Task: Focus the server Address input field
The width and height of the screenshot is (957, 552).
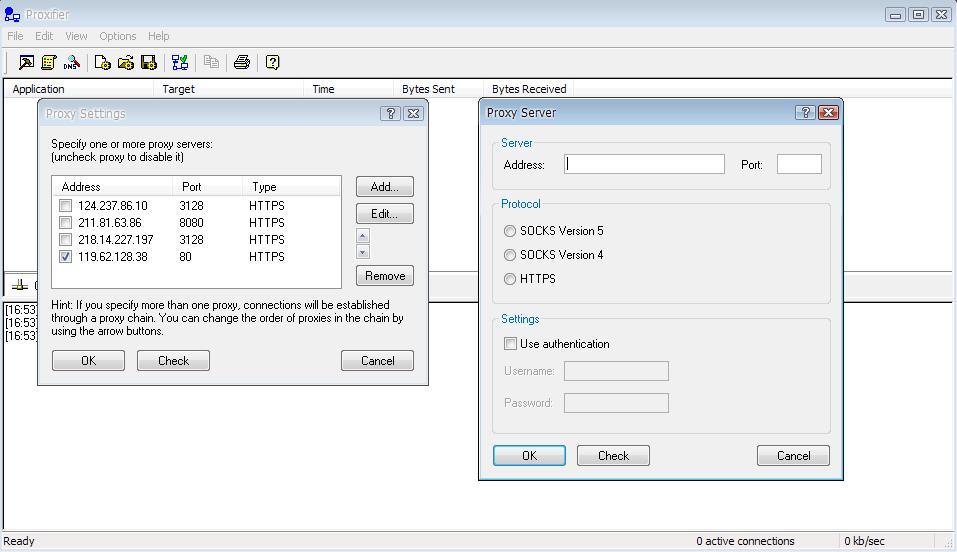Action: tap(645, 164)
